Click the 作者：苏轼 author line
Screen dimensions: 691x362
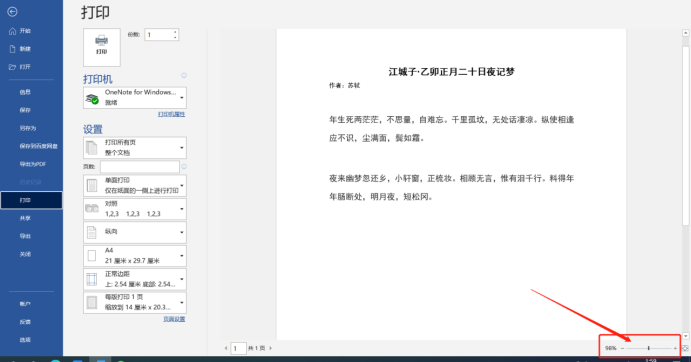tap(345, 86)
